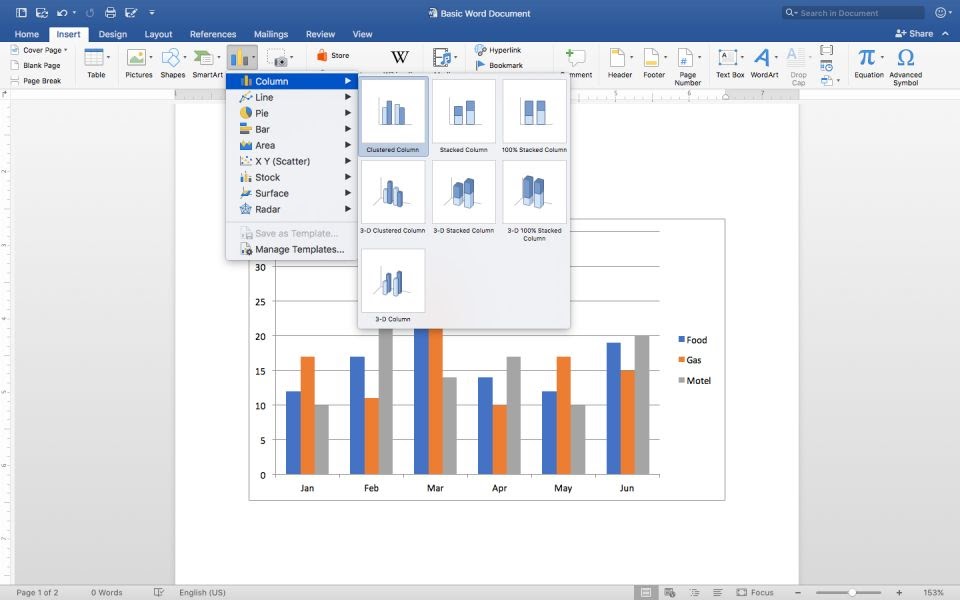Choose Manage Templates... in chart menu

coord(291,249)
